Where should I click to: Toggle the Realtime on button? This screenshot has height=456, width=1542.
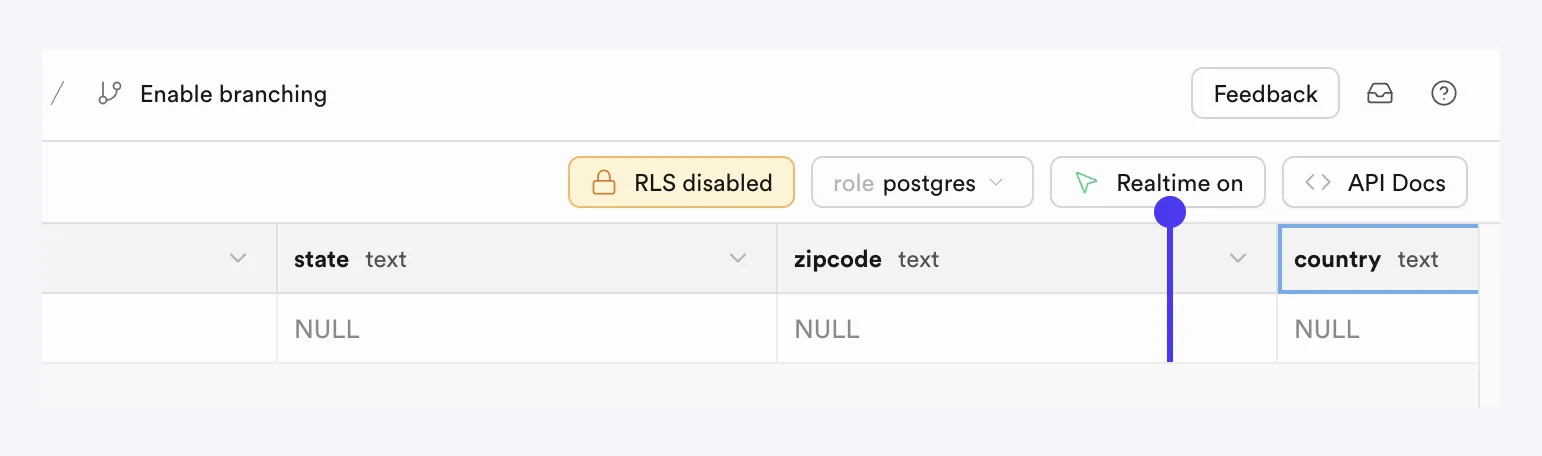1158,182
